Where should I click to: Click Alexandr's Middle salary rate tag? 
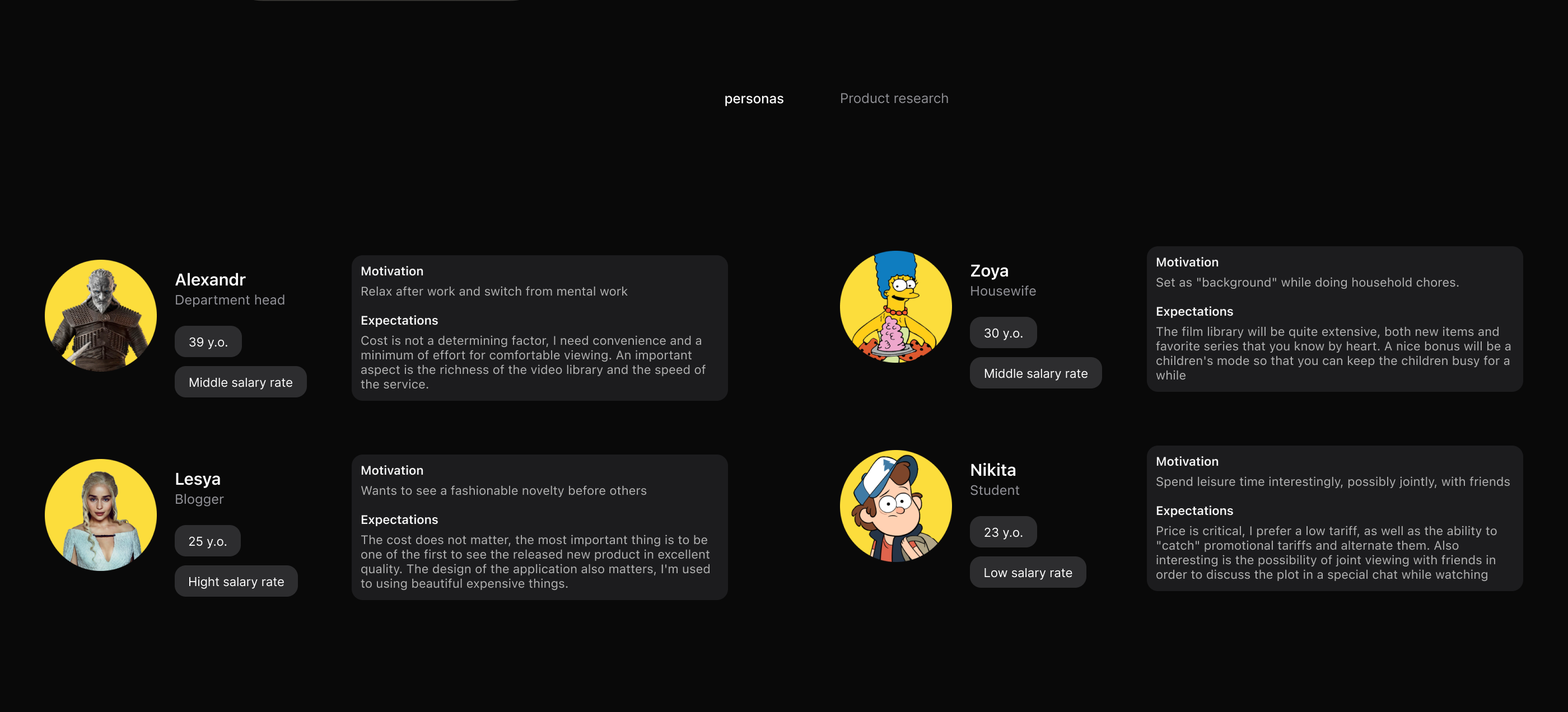tap(240, 382)
